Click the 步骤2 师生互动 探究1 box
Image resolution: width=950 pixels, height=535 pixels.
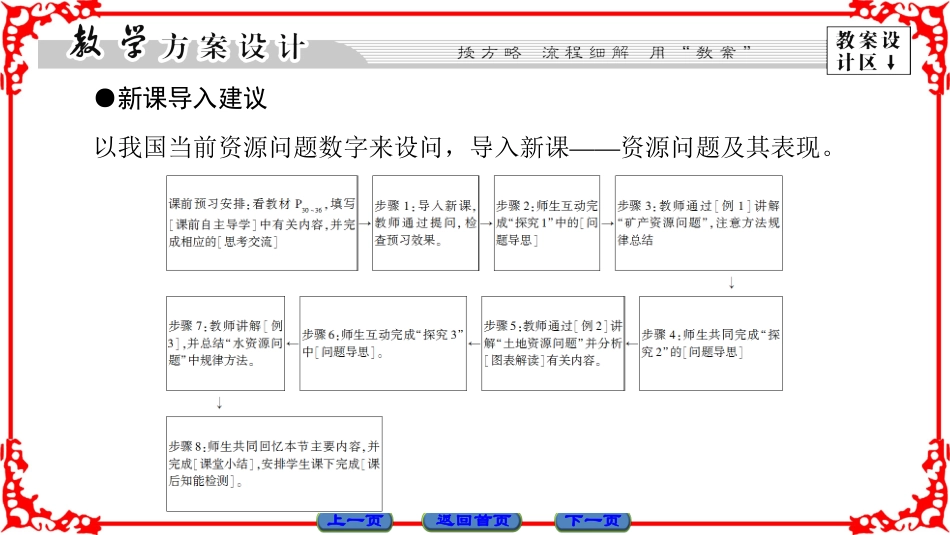(546, 223)
